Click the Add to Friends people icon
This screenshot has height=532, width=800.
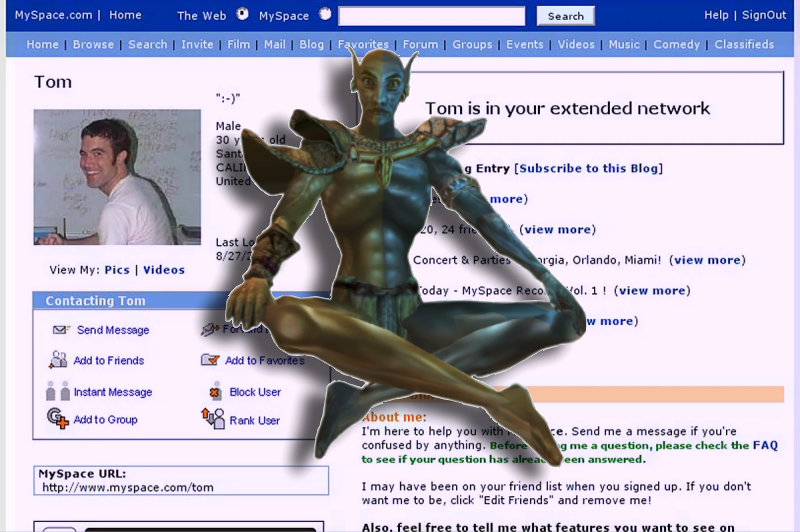(58, 360)
